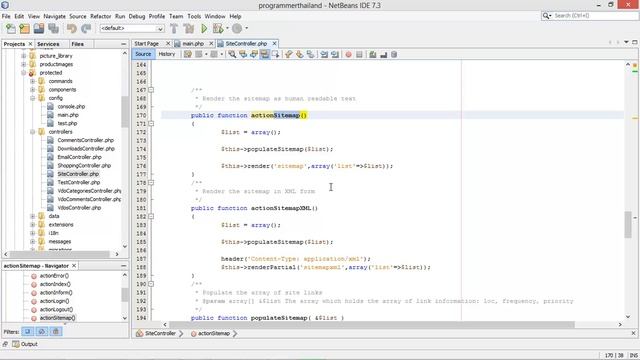640x360 pixels.
Task: Expand the extensions folder node
Action: tap(32, 224)
